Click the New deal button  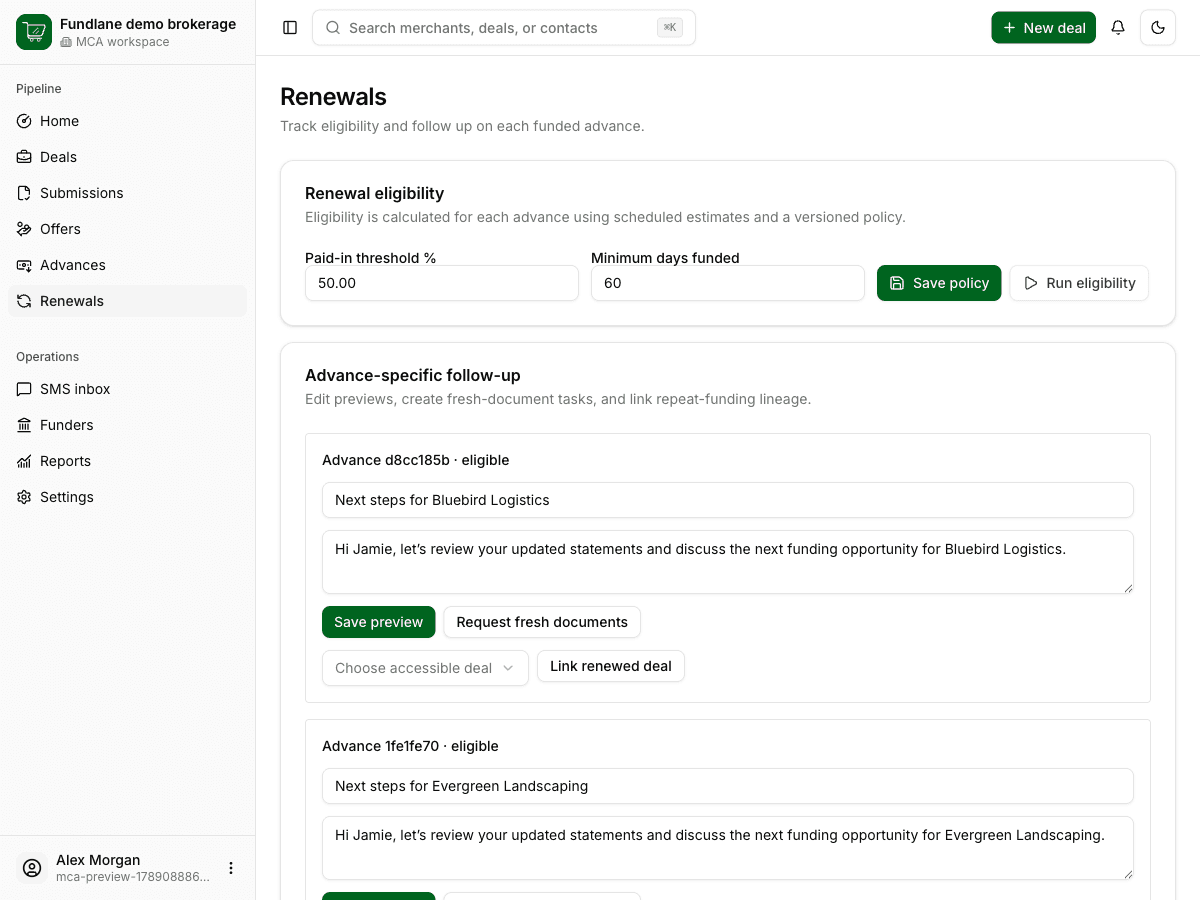click(1043, 28)
